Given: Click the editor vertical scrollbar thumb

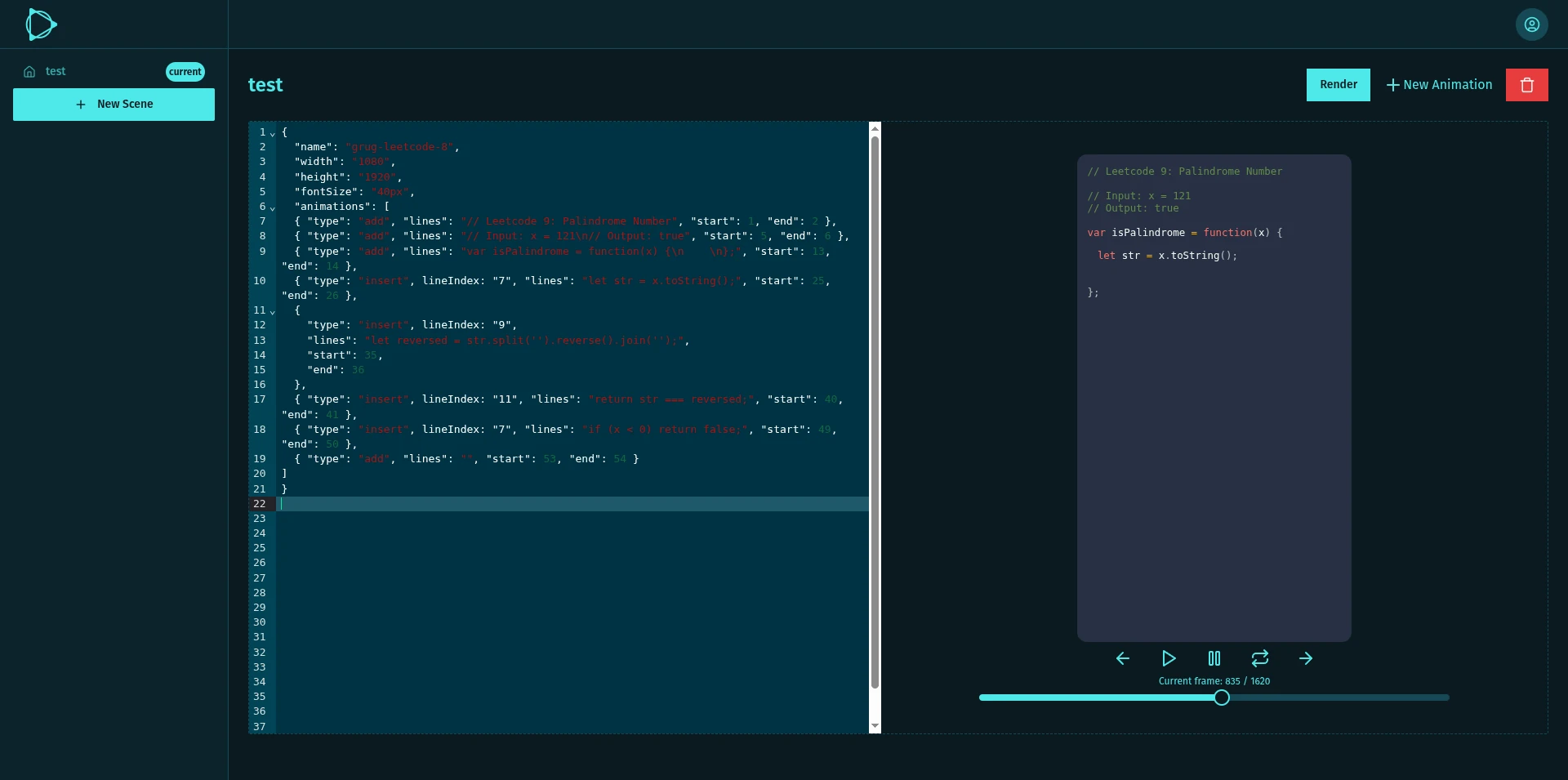Looking at the screenshot, I should click(x=875, y=412).
